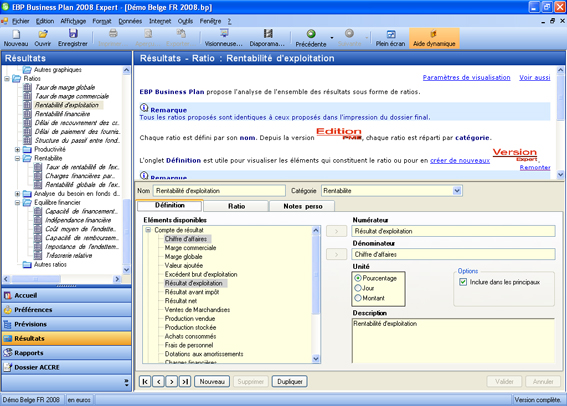Collapse the Ratios tree node

point(7,78)
